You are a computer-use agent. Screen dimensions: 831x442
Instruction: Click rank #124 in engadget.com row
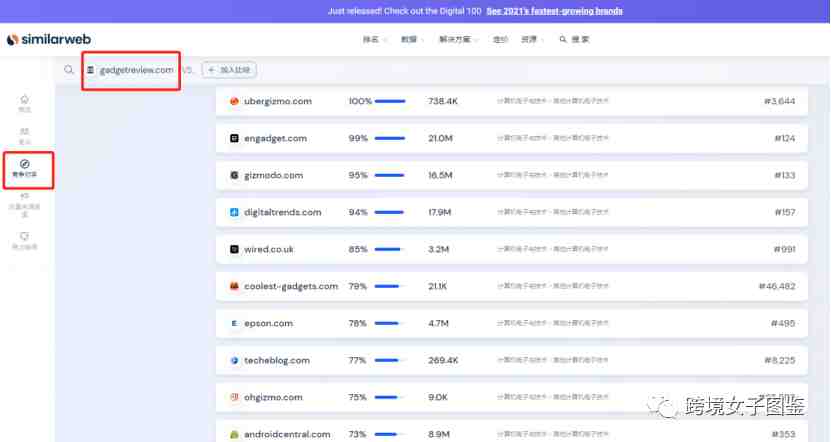pyautogui.click(x=785, y=138)
